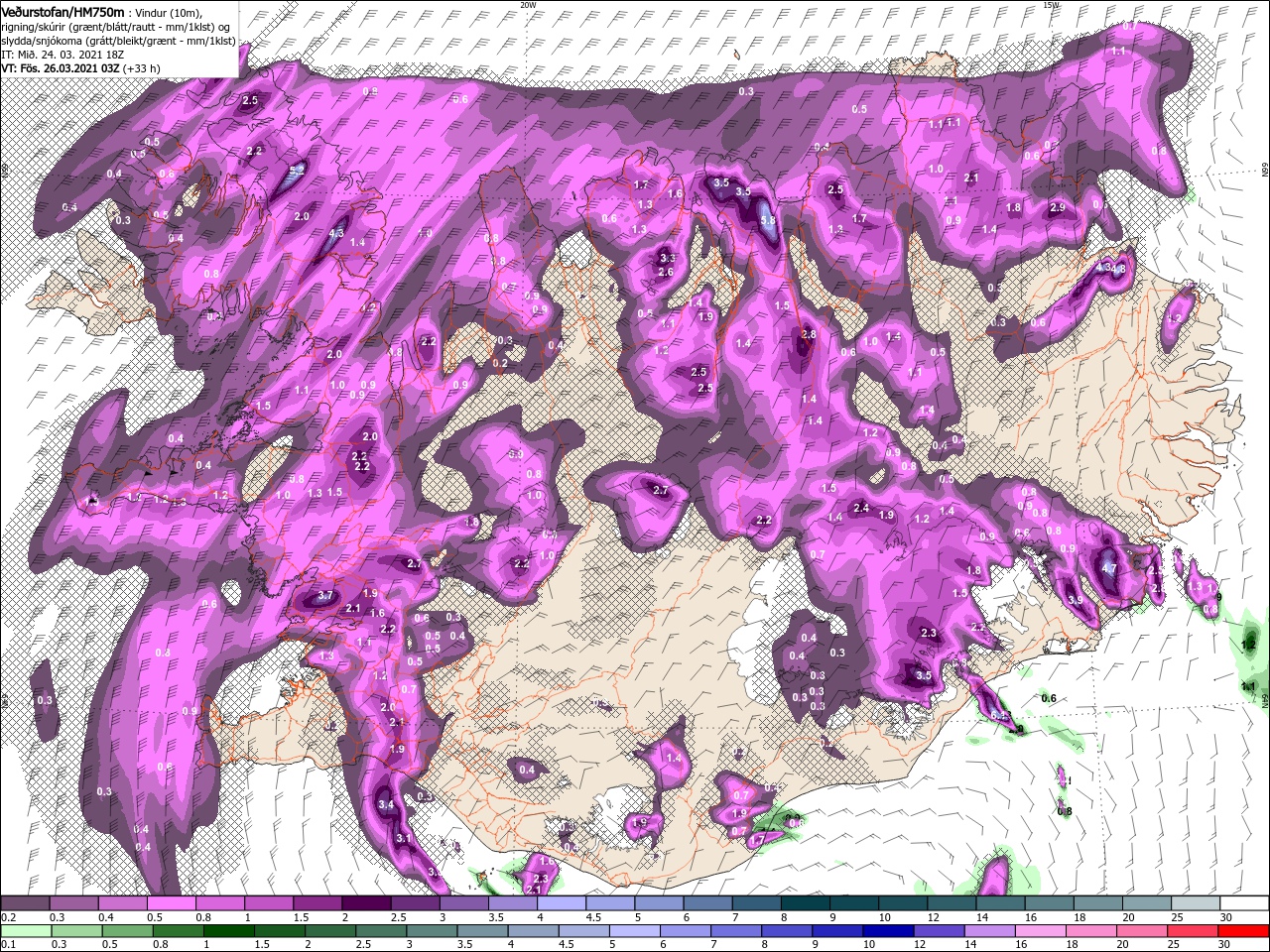Select the 'VT: Fös. 26.03.2021 03Z' valid time
The height and width of the screenshot is (952, 1270).
61,68
